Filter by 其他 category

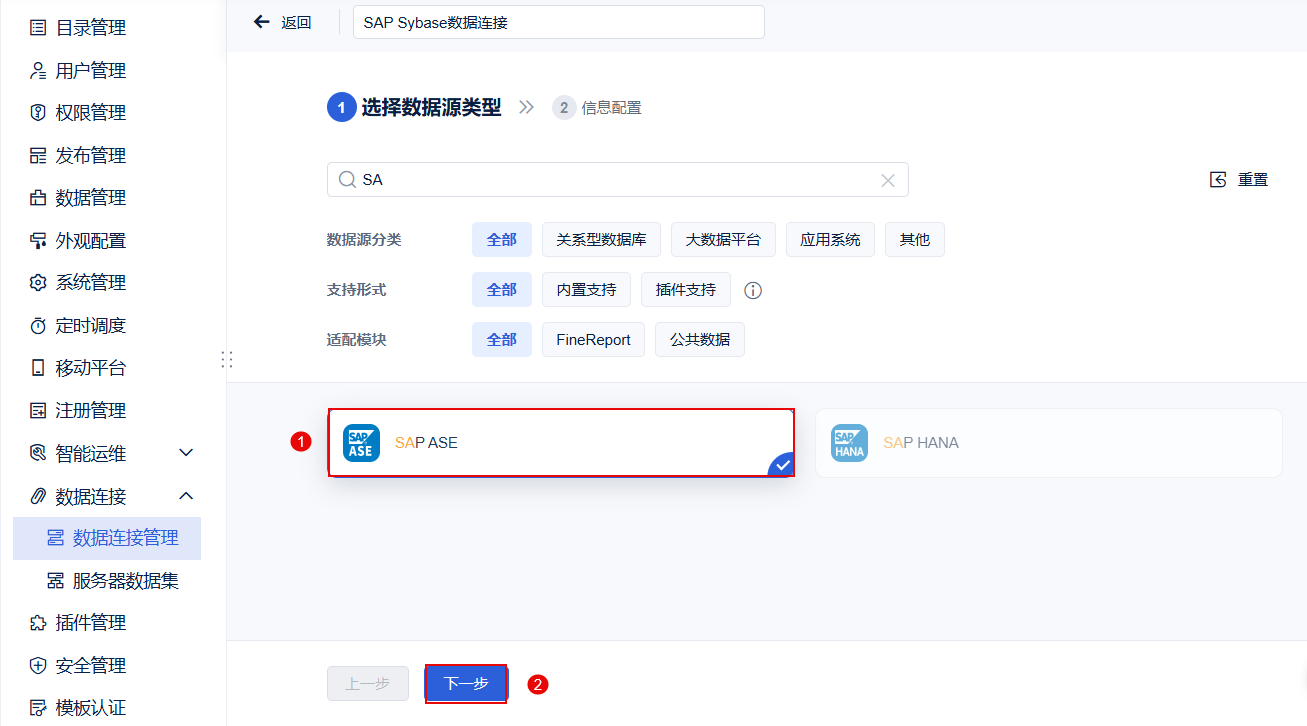click(915, 240)
